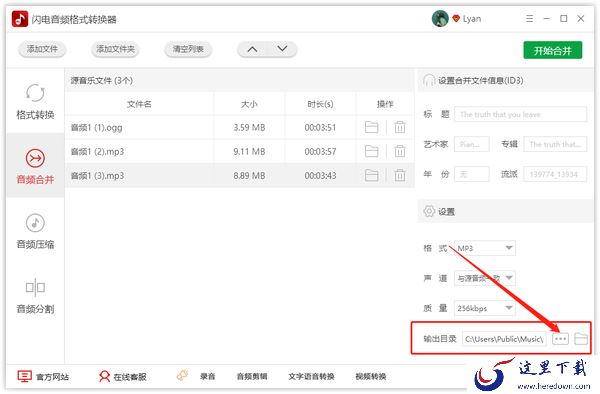Open 文字语音转换 tool link
The height and width of the screenshot is (394, 600).
311,377
